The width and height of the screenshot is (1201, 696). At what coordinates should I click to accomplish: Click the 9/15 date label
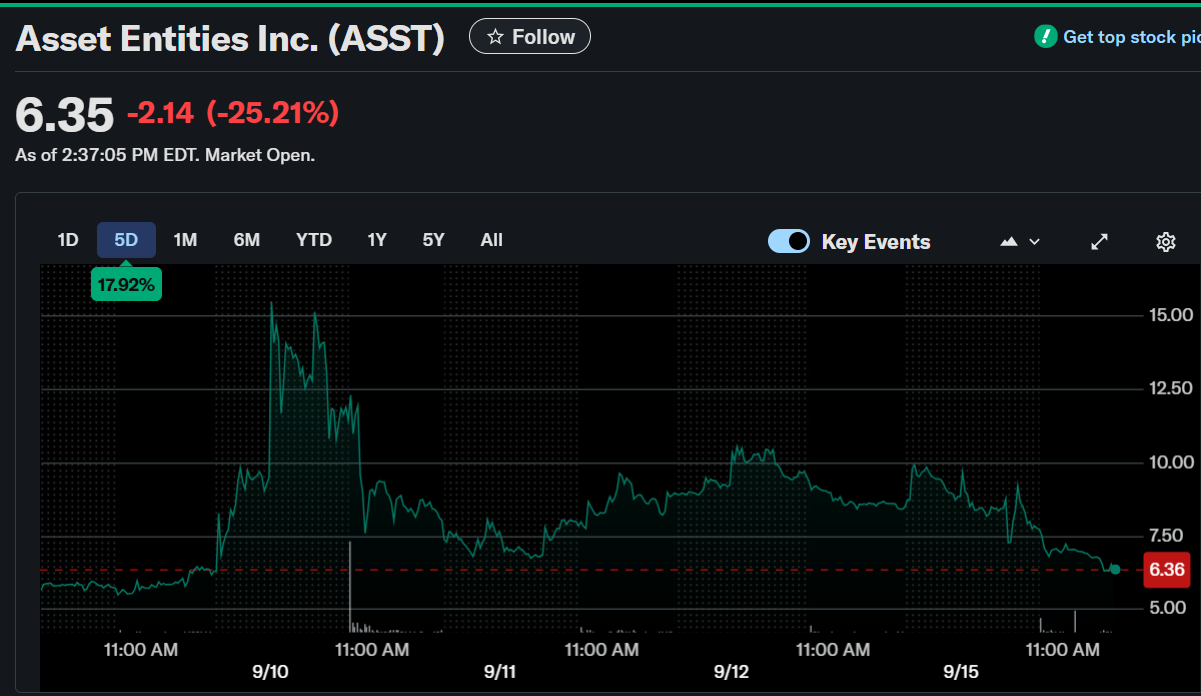[x=961, y=671]
